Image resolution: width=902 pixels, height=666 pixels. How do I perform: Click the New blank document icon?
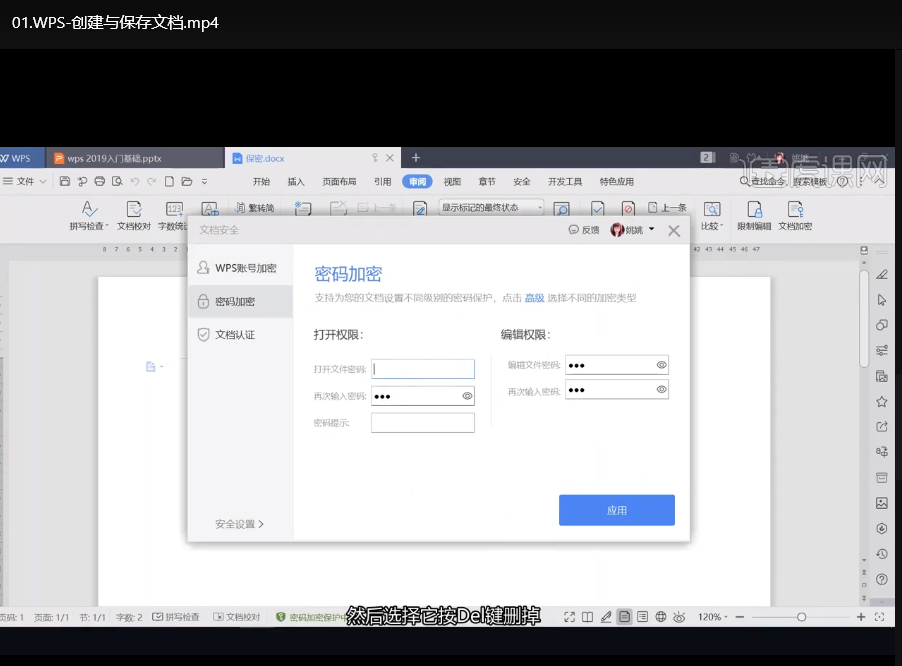(x=169, y=181)
